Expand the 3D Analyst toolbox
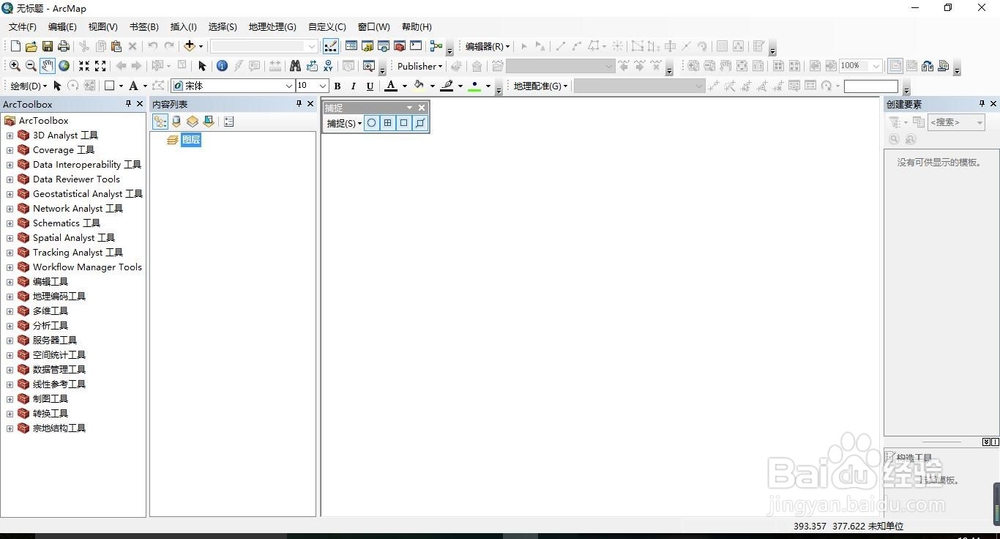This screenshot has width=1000, height=539. point(10,135)
